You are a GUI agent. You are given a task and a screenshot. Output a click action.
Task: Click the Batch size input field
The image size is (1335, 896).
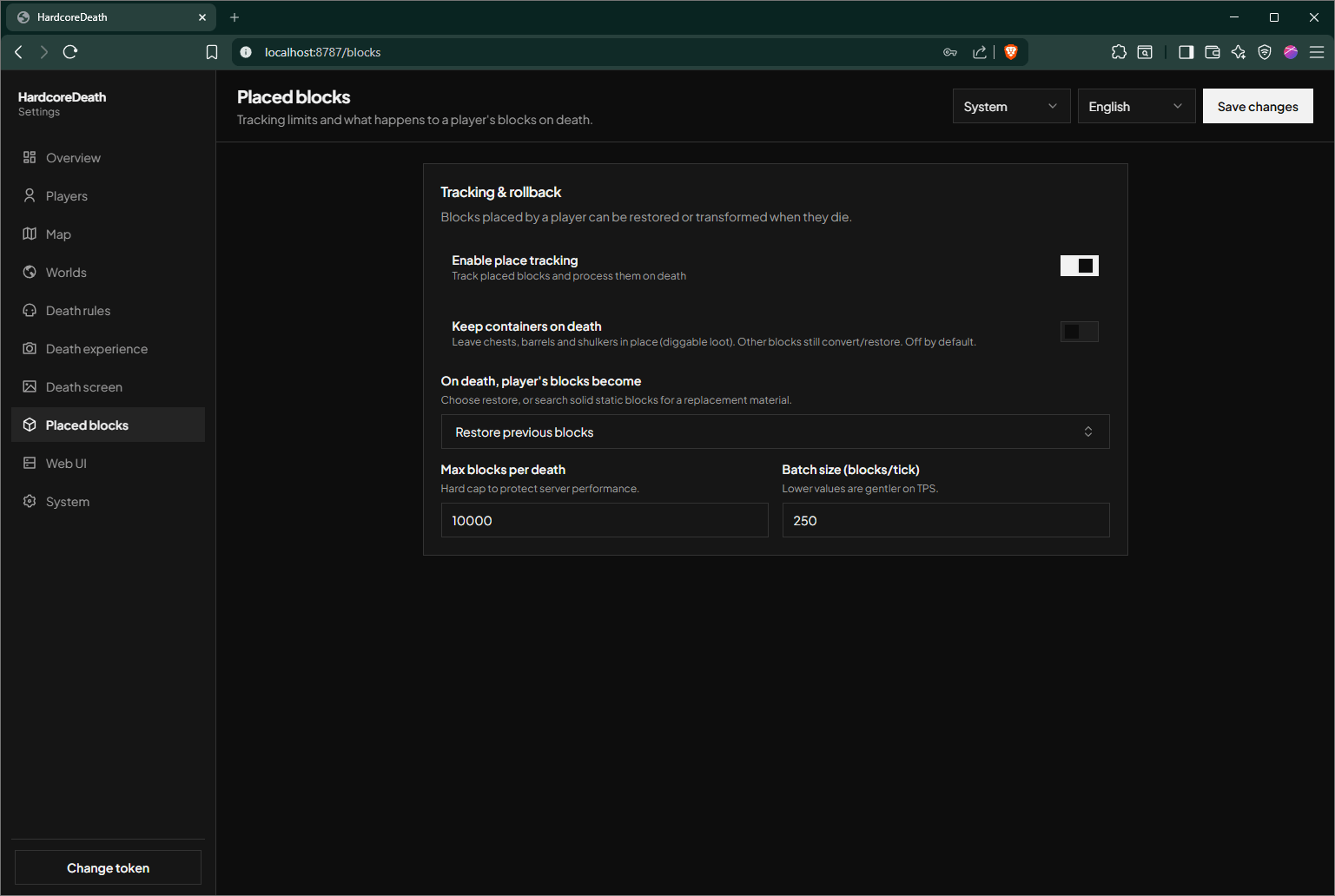[946, 520]
